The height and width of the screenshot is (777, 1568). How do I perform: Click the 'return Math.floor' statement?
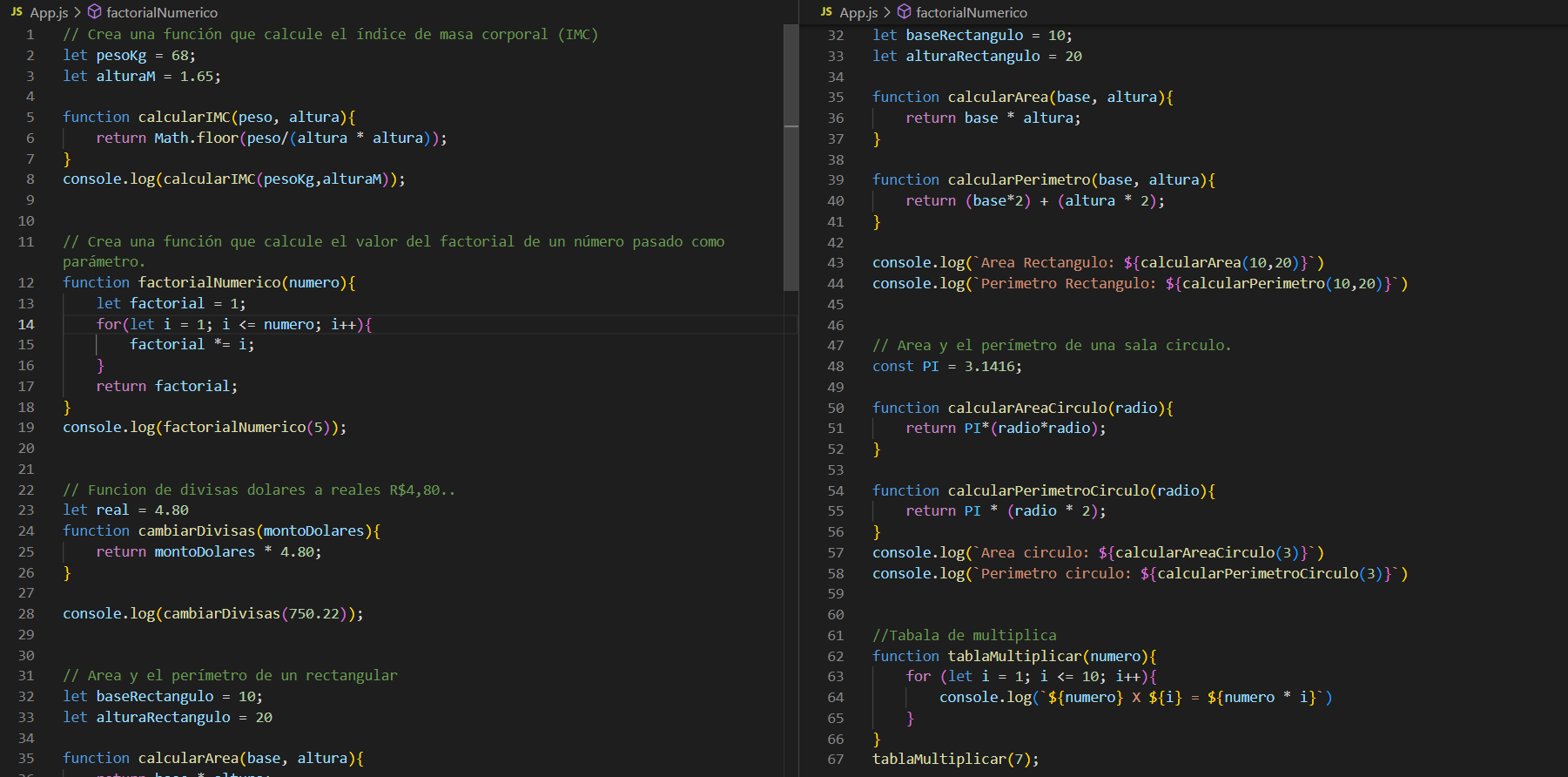coord(272,139)
